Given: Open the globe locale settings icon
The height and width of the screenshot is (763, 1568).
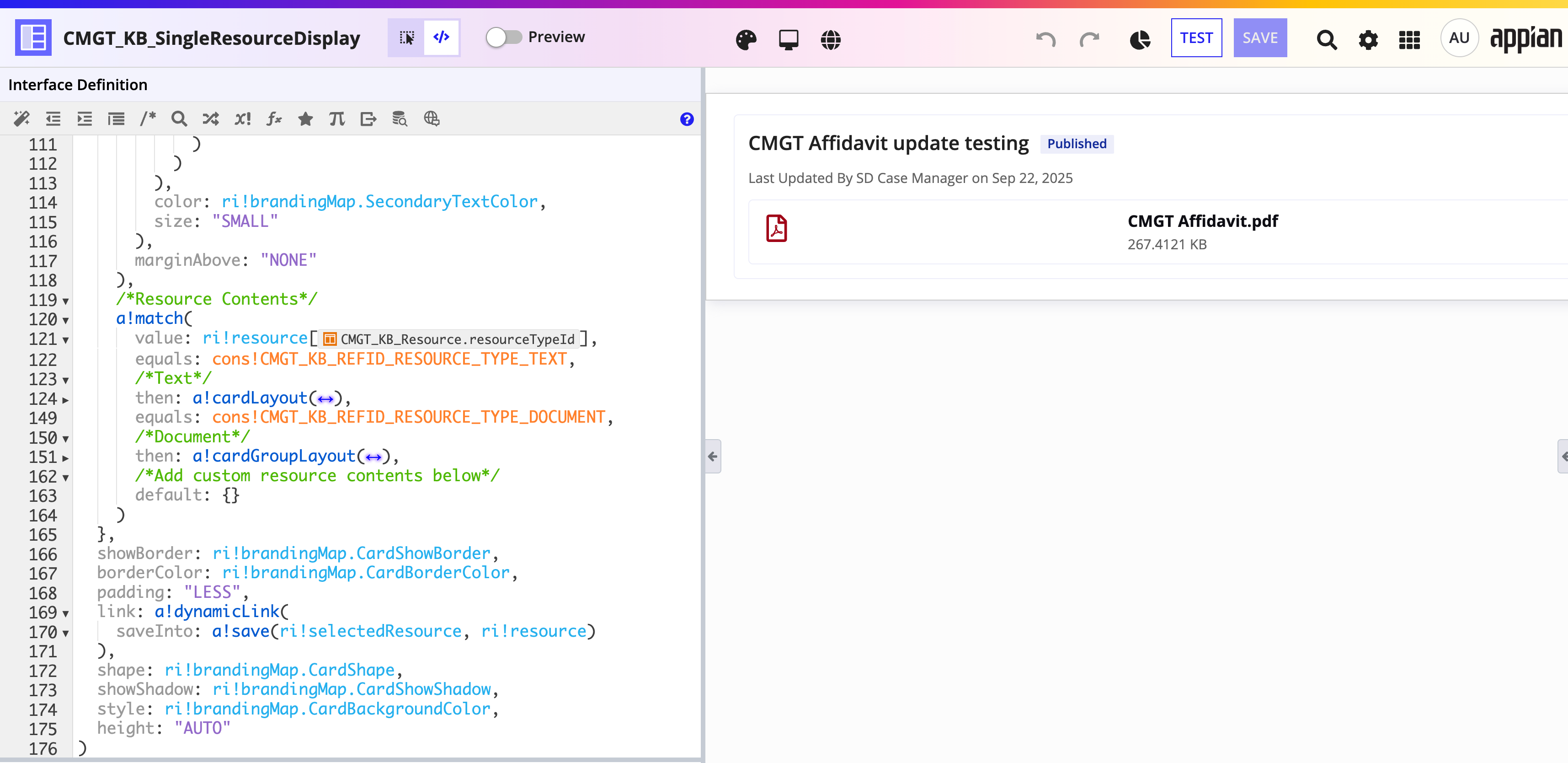Looking at the screenshot, I should point(830,40).
